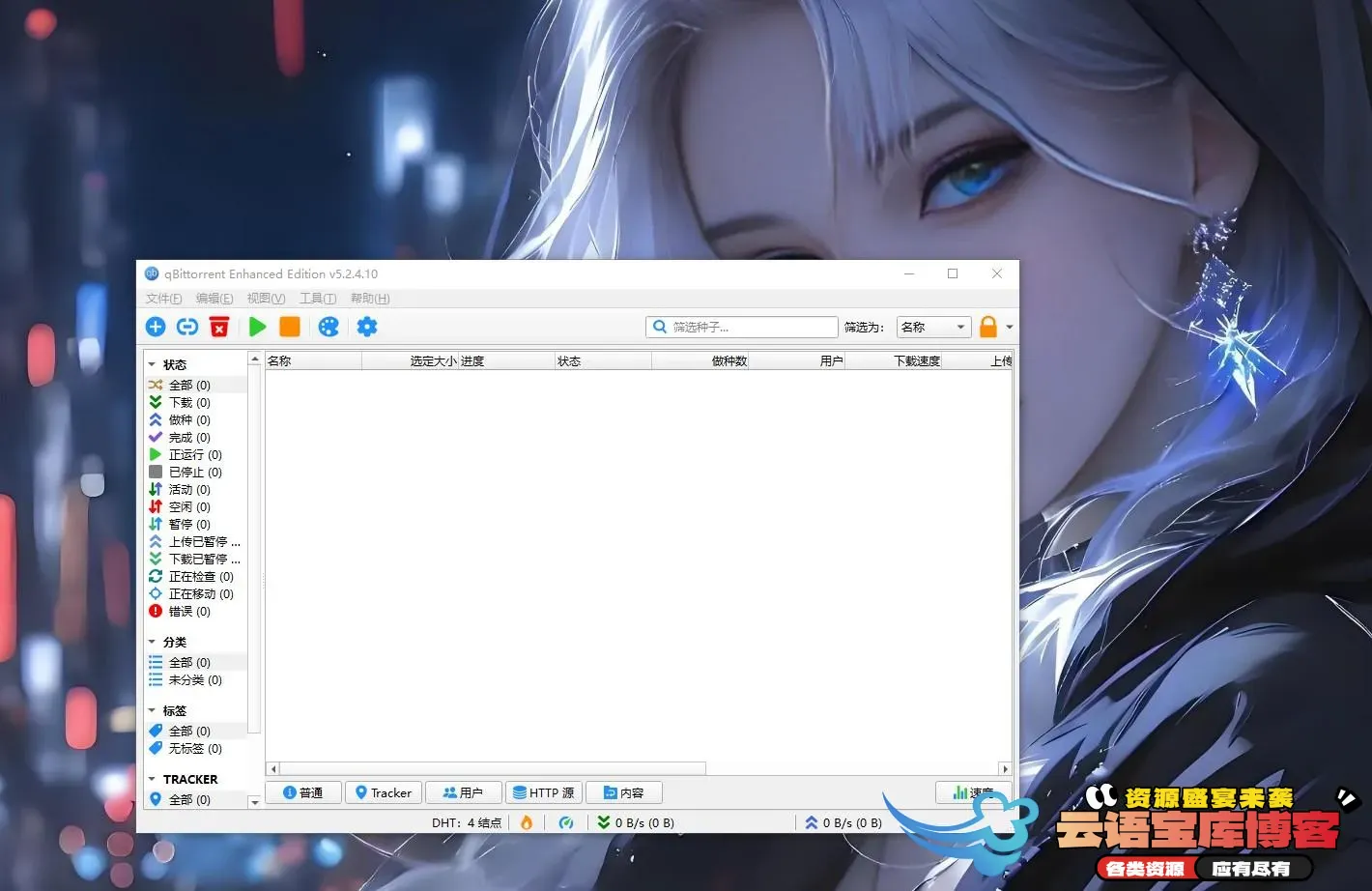
Task: Switch to the HTTP 源 tab
Action: click(544, 792)
